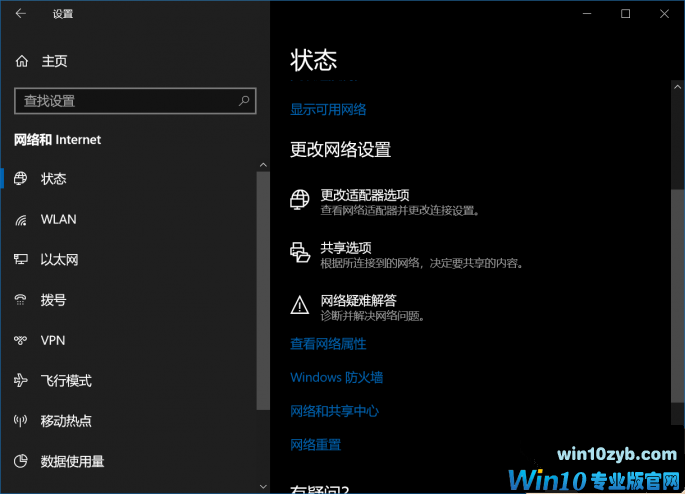This screenshot has height=494, width=685.
Task: Click the back arrow in the title bar
Action: click(21, 14)
